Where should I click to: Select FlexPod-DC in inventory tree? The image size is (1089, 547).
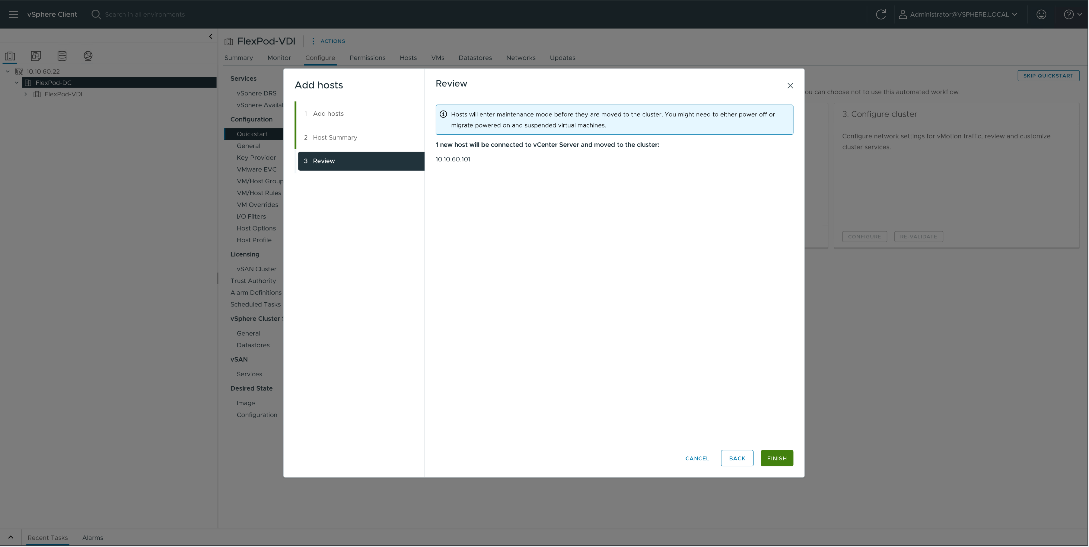coord(53,83)
